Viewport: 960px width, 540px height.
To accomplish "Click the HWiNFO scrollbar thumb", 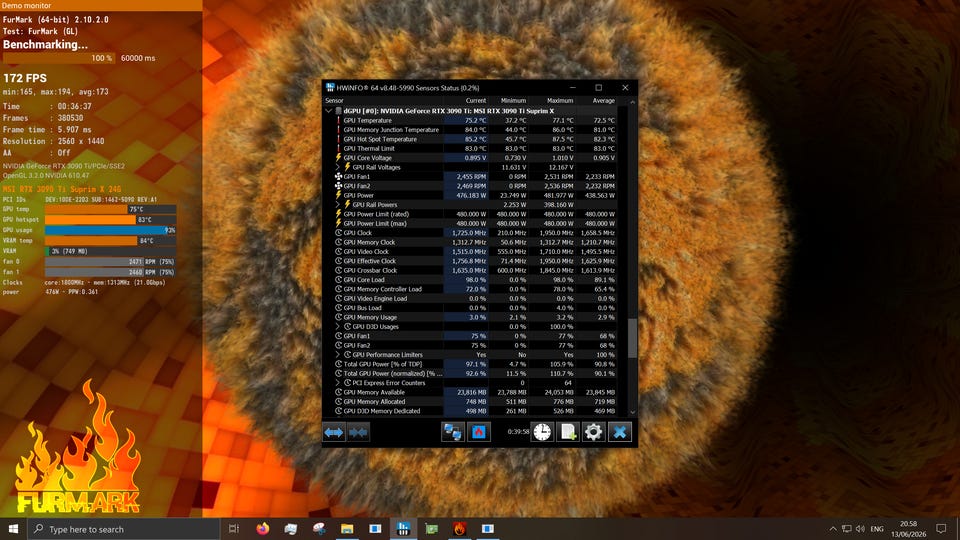I will [632, 338].
